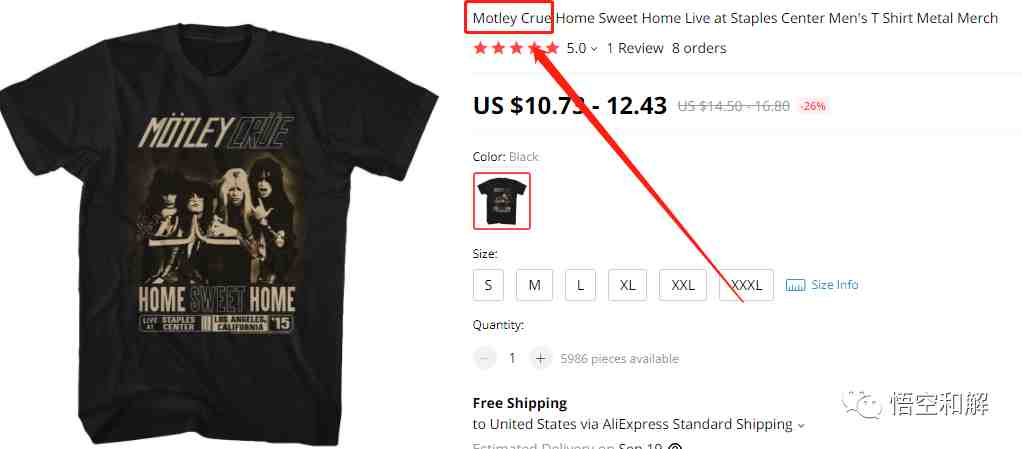This screenshot has width=1022, height=449.
Task: Click the plus quantity icon
Action: tap(540, 358)
